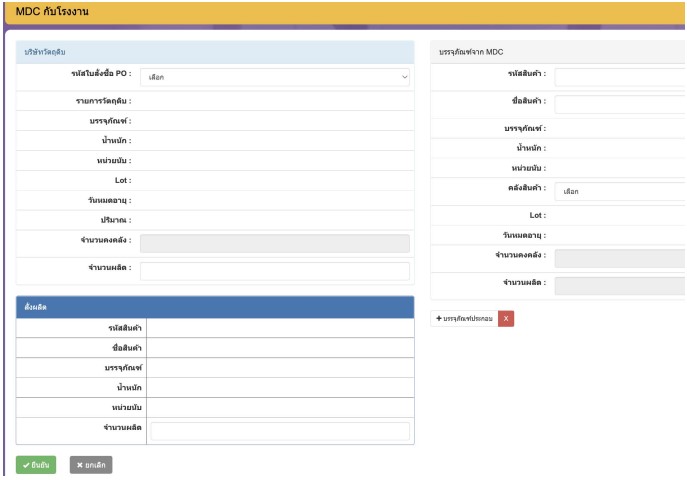The image size is (687, 480).
Task: Click จำนวนคงคลัง field in บริษัทวัตถุดิบ panel
Action: click(x=274, y=243)
